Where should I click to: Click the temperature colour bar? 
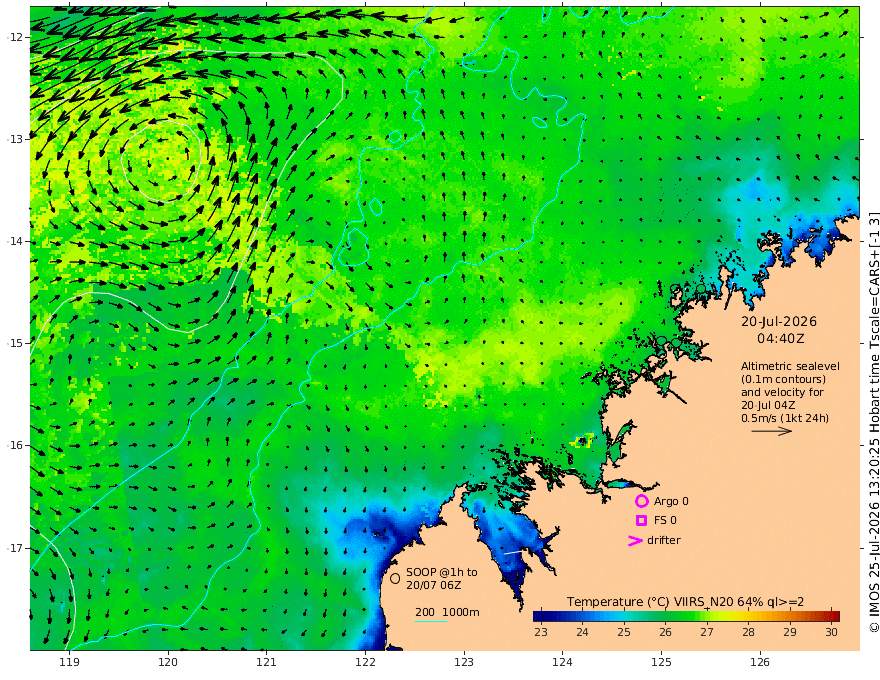(686, 616)
